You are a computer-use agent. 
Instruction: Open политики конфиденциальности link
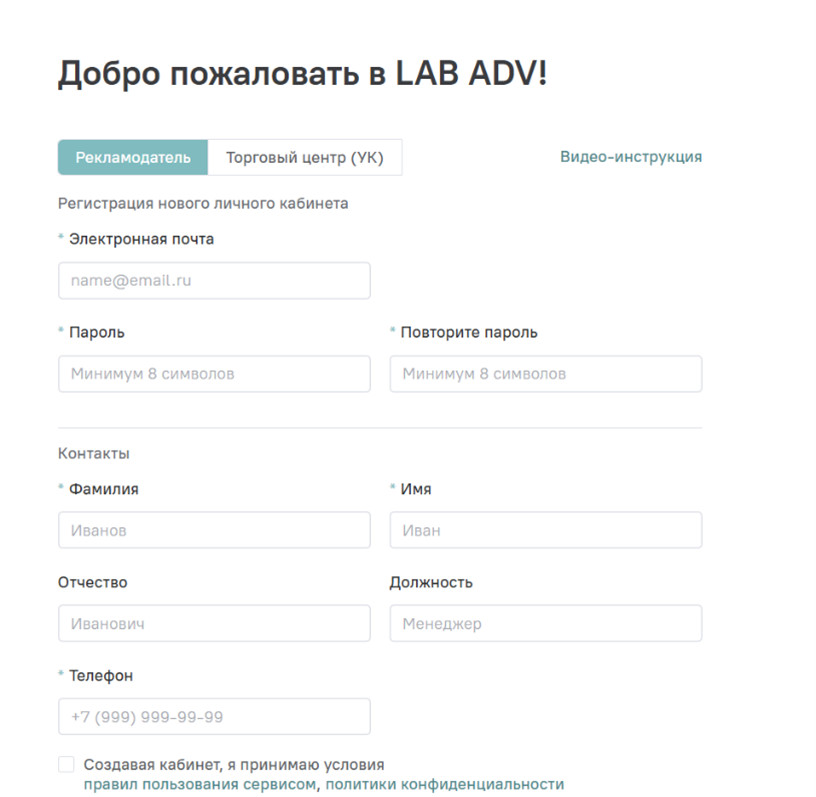click(x=445, y=784)
